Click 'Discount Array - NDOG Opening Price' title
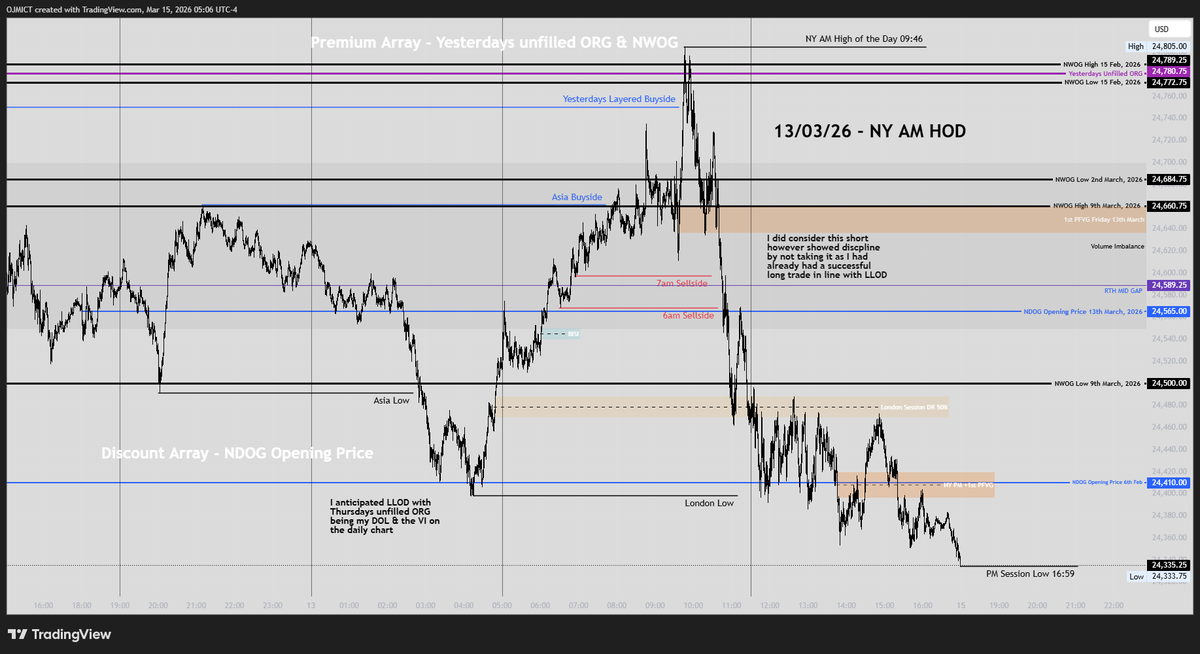Image resolution: width=1200 pixels, height=654 pixels. (237, 454)
